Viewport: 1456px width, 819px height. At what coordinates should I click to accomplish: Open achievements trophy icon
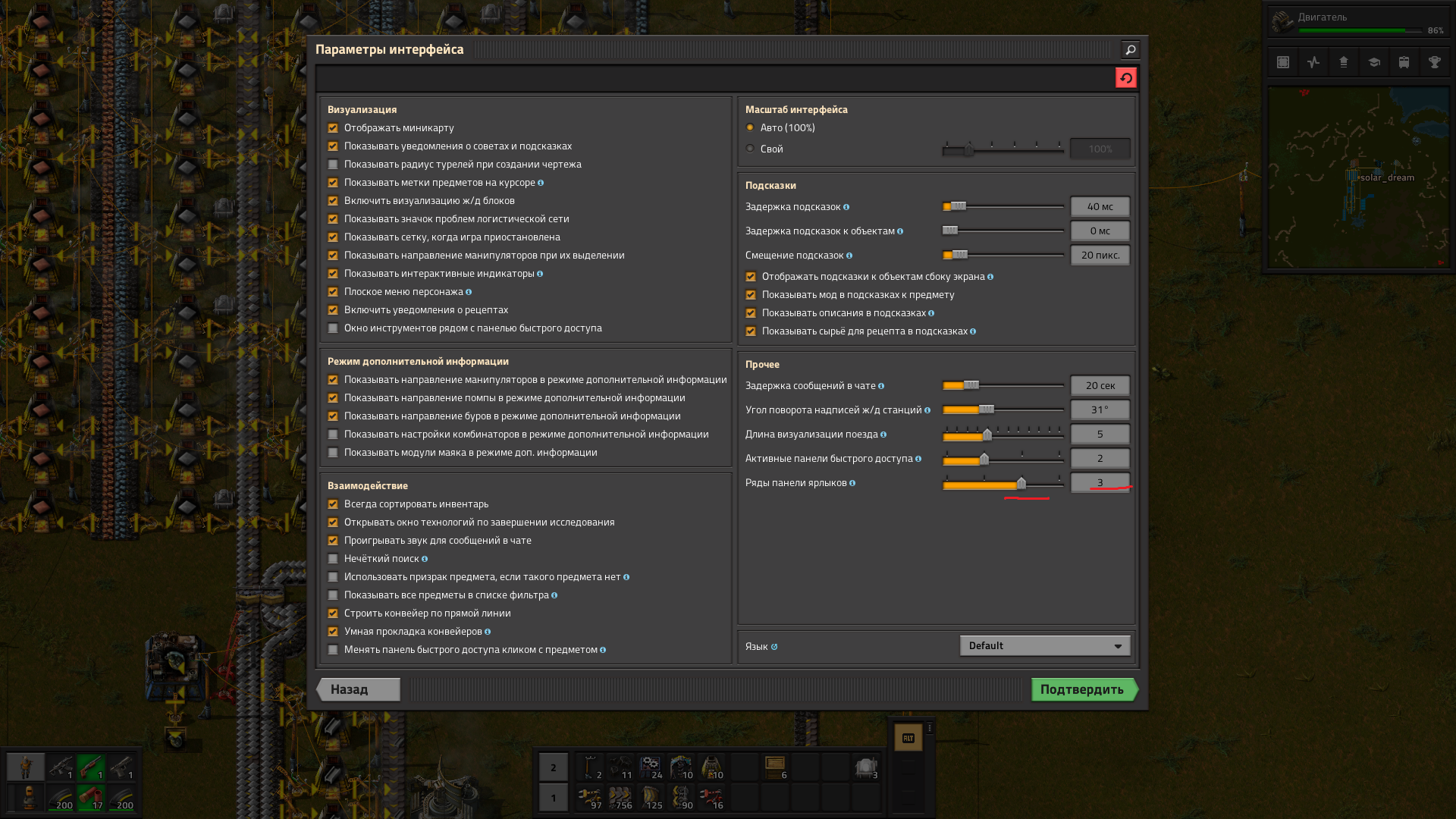click(1435, 62)
